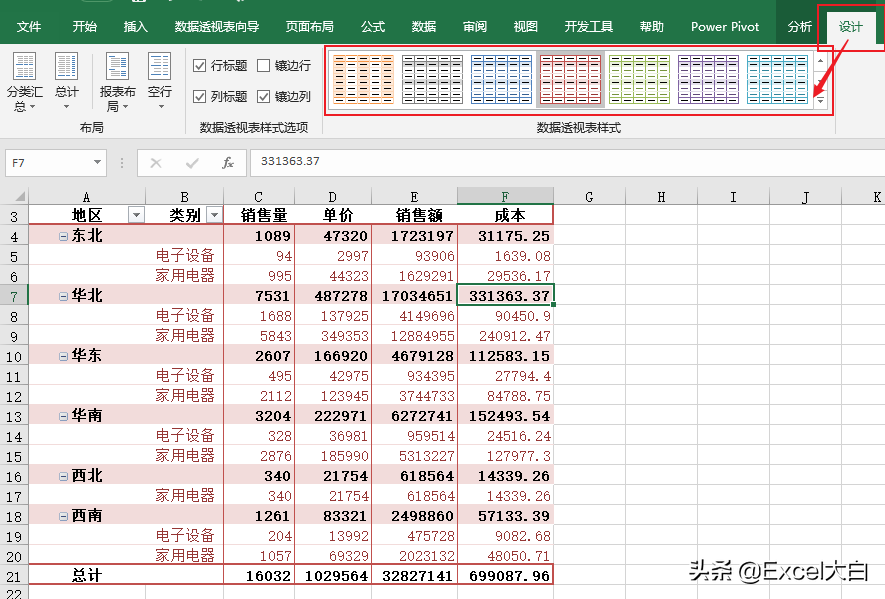Click the select-all corner triangle

coord(19,196)
